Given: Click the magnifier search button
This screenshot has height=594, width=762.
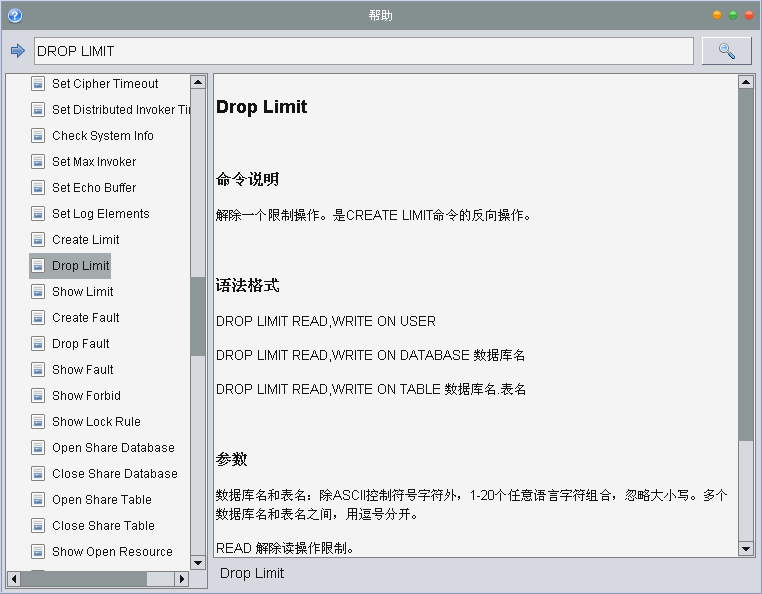Looking at the screenshot, I should tap(726, 51).
